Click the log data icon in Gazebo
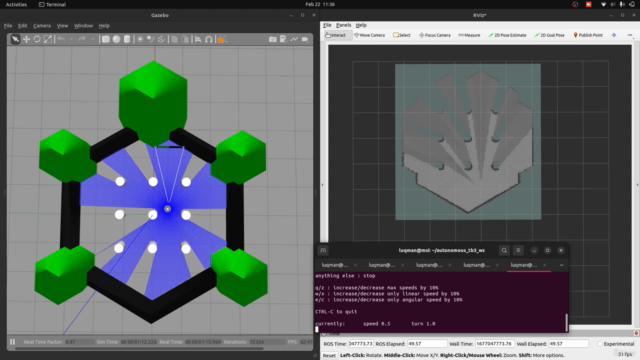The image size is (640, 360). pos(283,39)
